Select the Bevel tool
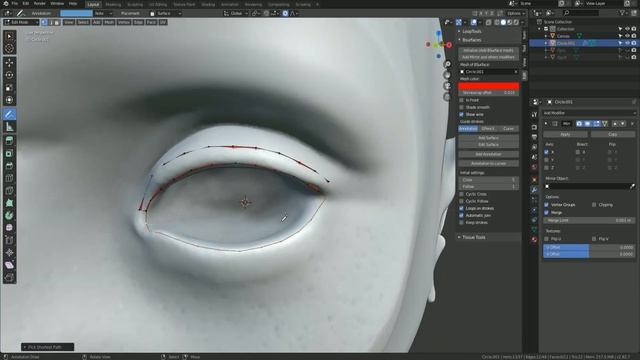 (x=9, y=166)
